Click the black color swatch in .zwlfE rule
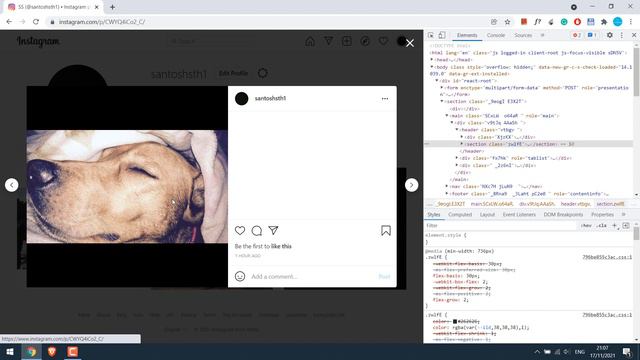640x360 pixels. (x=455, y=322)
